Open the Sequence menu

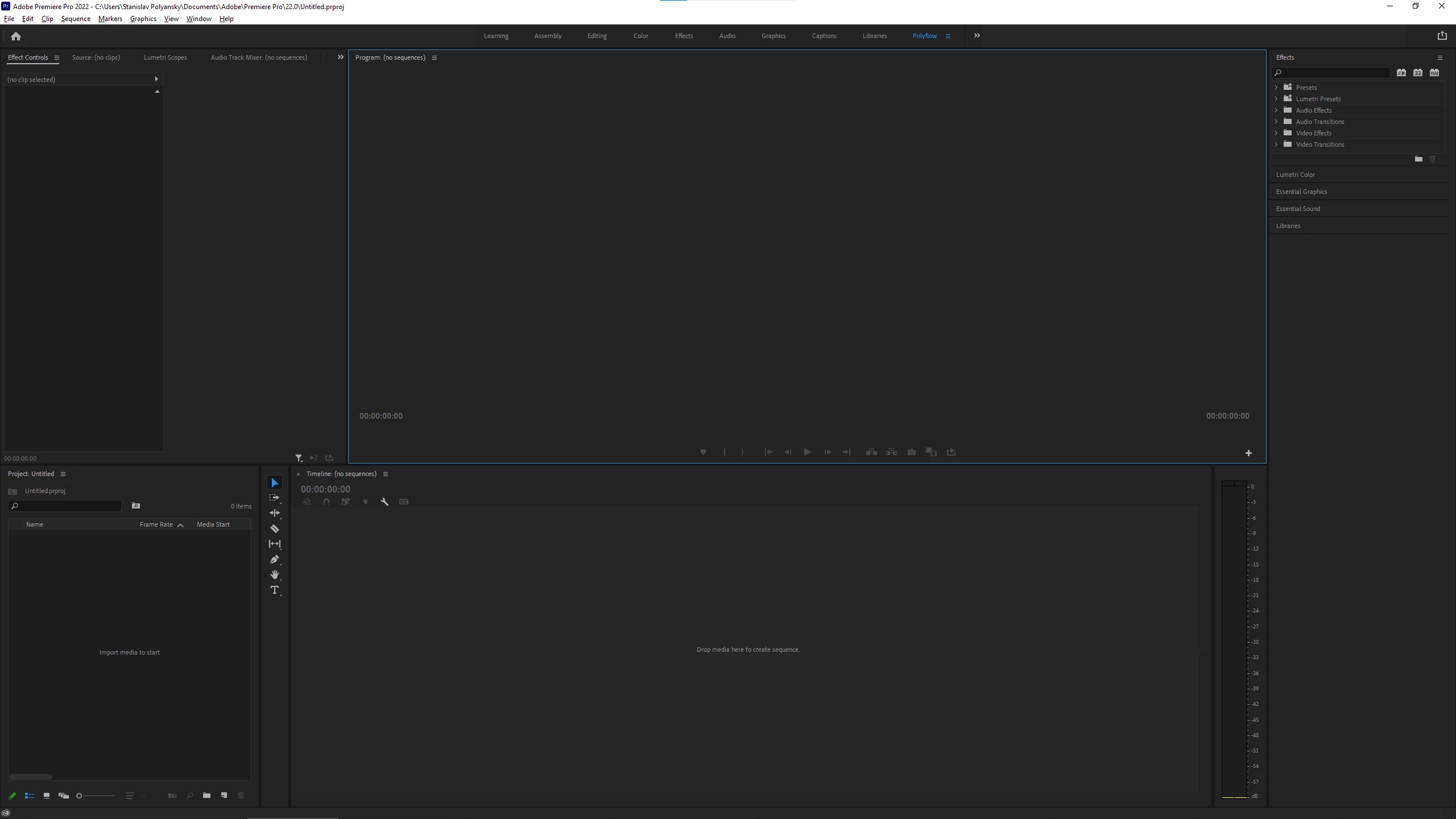76,19
